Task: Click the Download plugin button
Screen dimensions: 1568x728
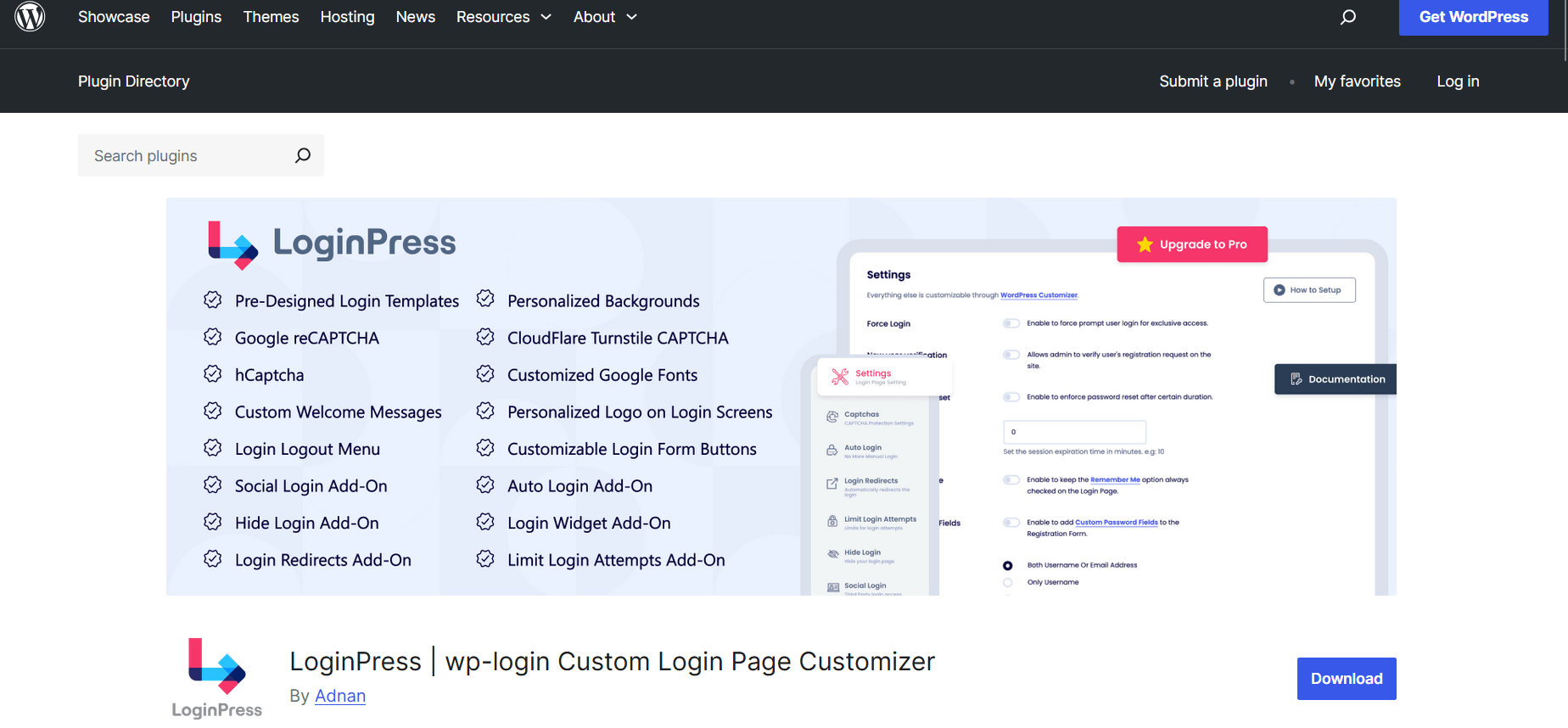Action: [1347, 679]
